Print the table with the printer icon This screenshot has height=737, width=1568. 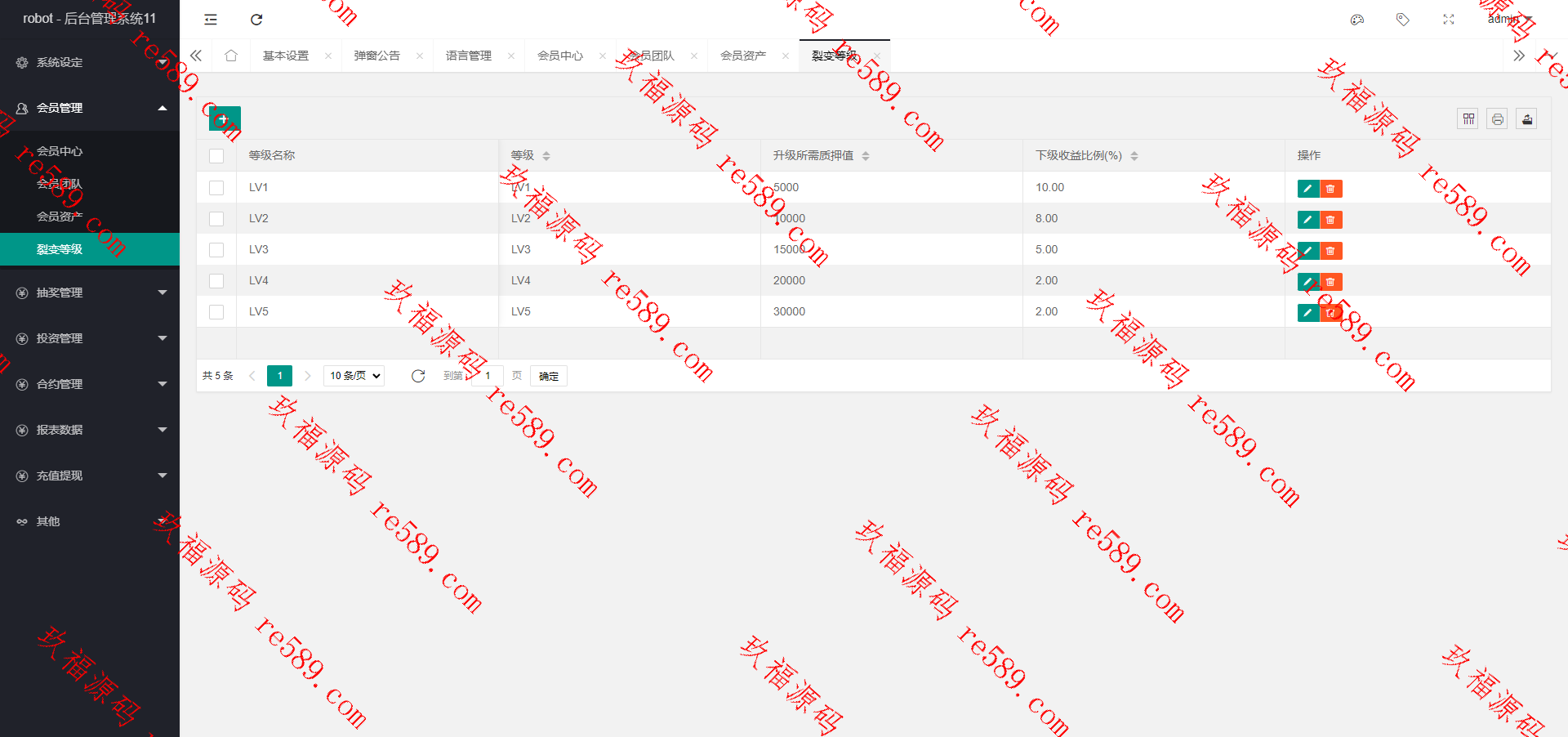coord(1498,119)
